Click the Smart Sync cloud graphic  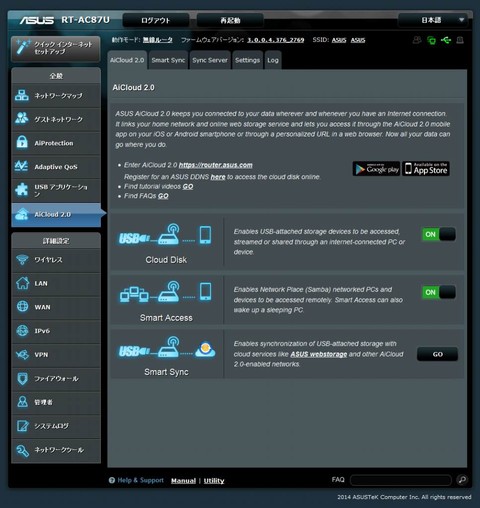point(167,348)
